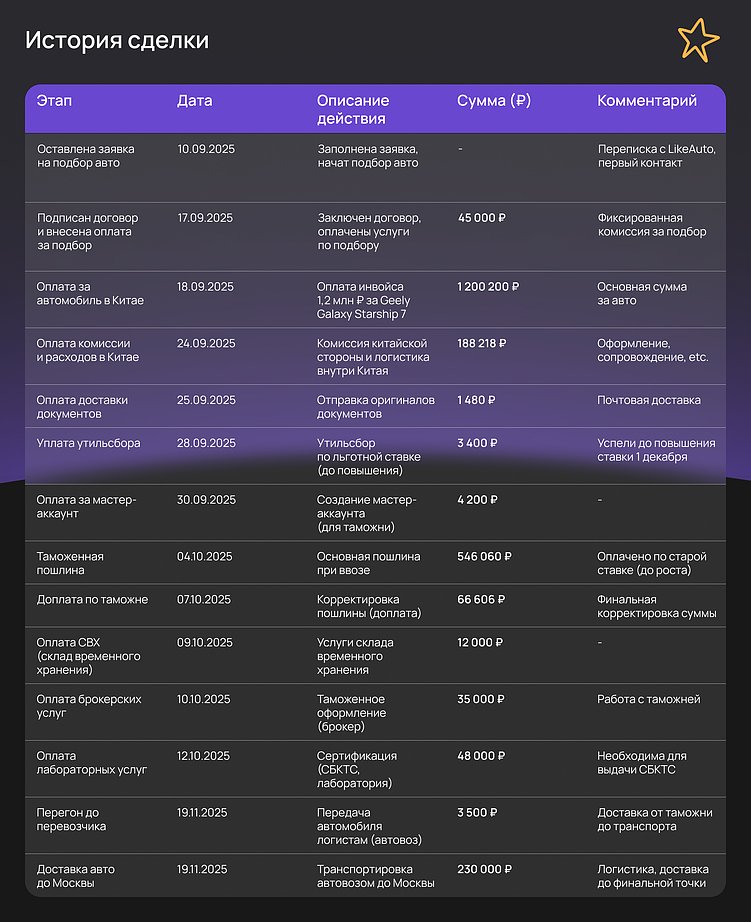This screenshot has height=922, width=751.
Task: Click the История сделки title
Action: (117, 41)
